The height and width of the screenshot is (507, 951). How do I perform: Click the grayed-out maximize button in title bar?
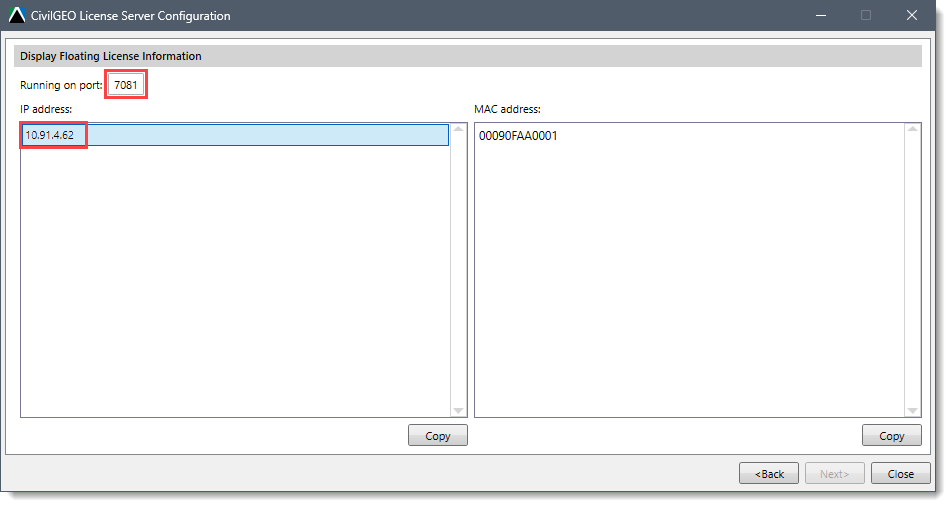[866, 15]
